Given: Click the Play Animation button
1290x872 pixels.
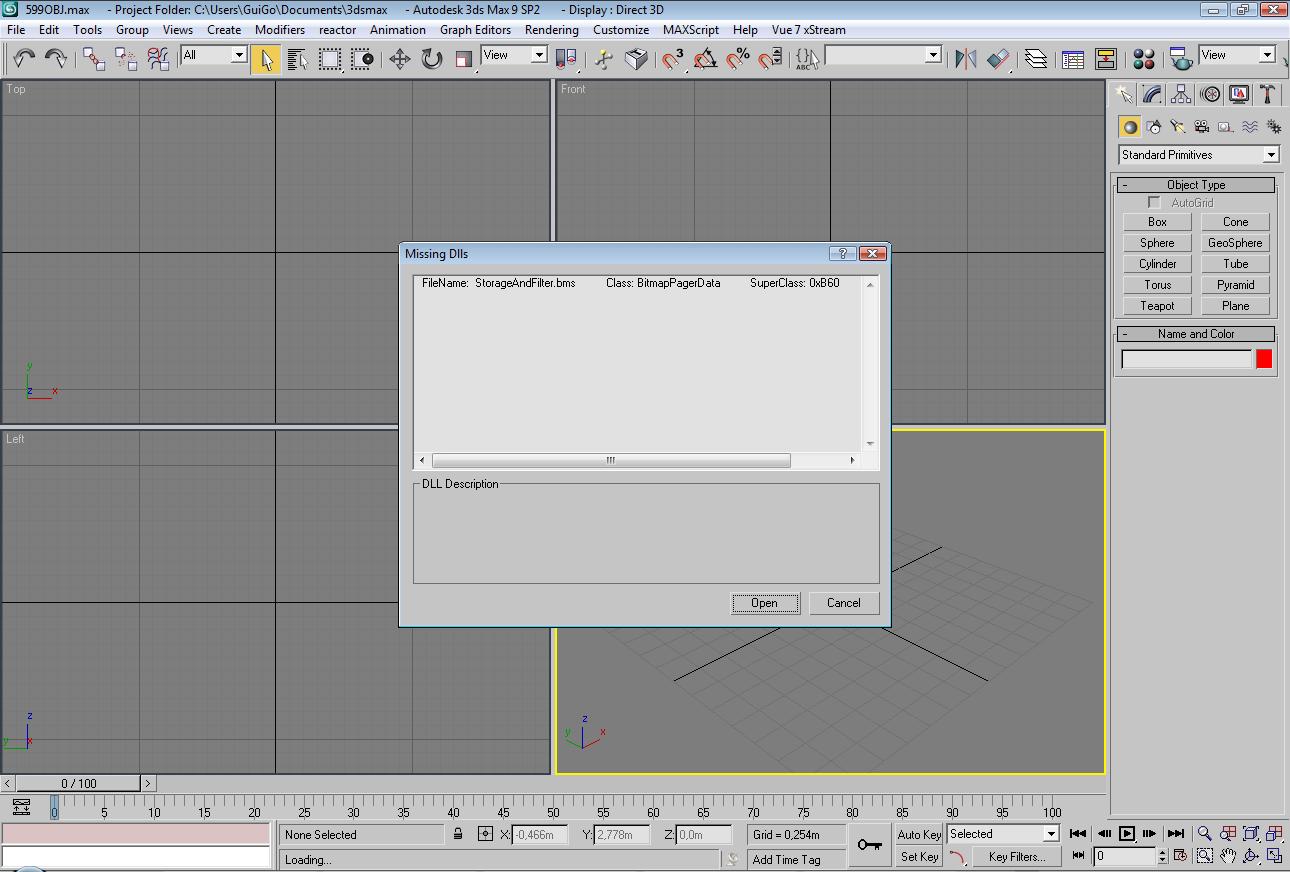Looking at the screenshot, I should 1127,834.
